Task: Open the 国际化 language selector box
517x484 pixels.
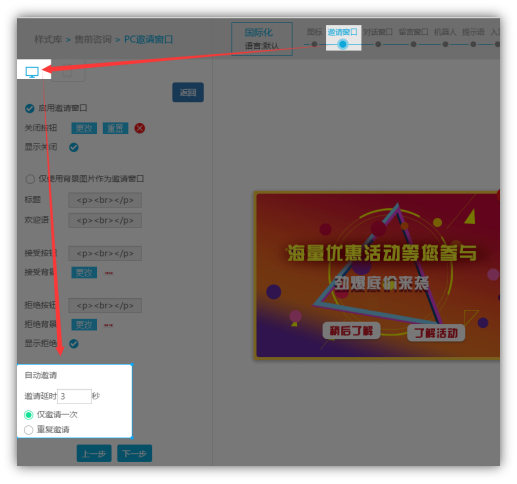Action: pyautogui.click(x=262, y=39)
